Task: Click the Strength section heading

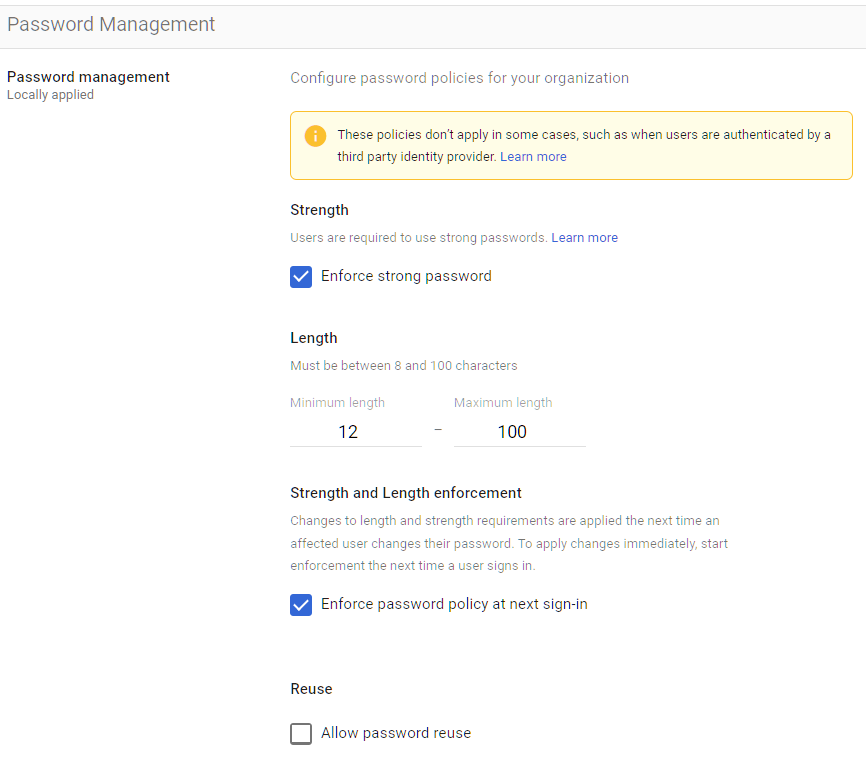Action: coord(319,210)
